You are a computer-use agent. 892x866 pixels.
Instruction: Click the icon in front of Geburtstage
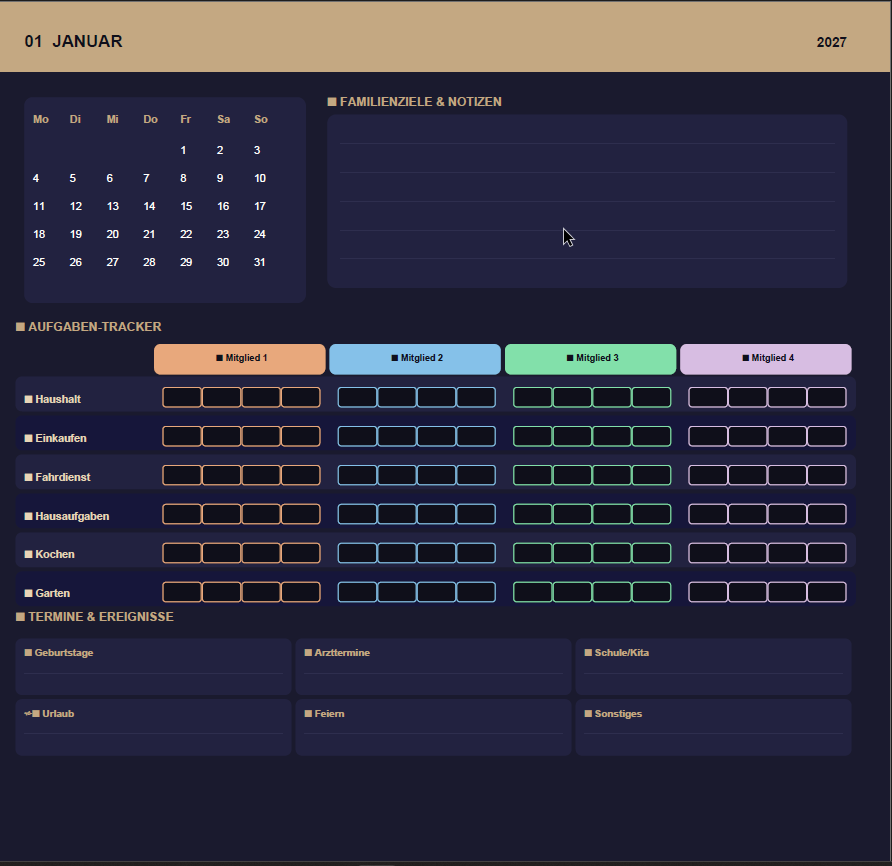pos(28,653)
